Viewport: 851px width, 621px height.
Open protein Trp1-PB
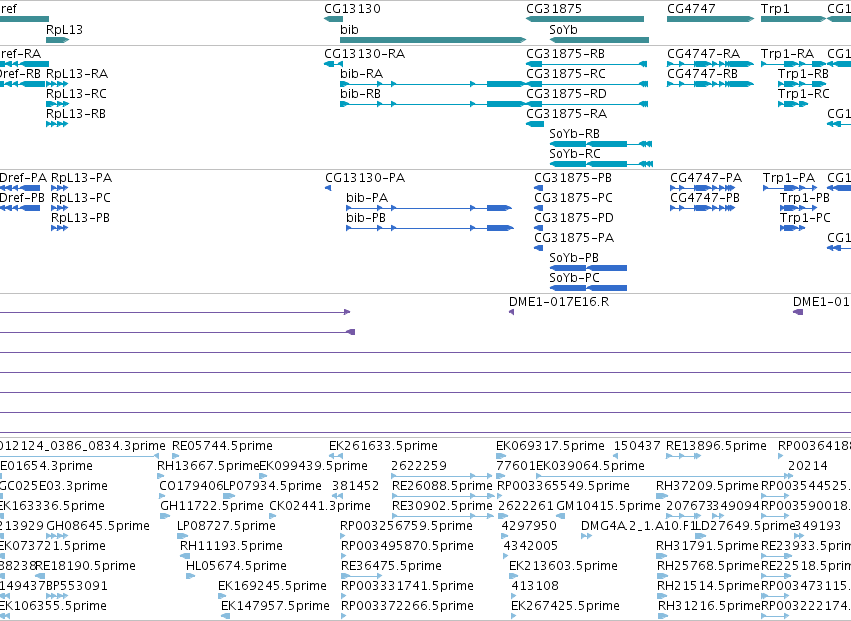pyautogui.click(x=805, y=198)
